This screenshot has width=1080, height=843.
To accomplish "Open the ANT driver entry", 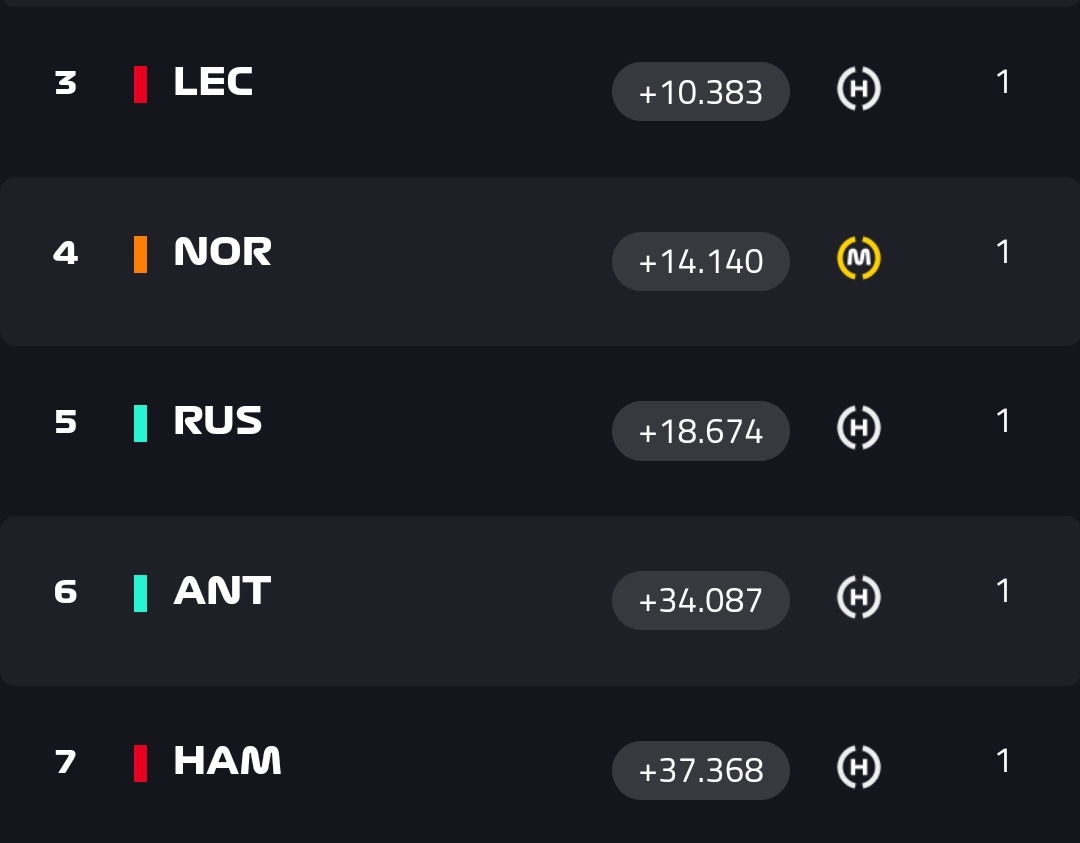I will (222, 591).
